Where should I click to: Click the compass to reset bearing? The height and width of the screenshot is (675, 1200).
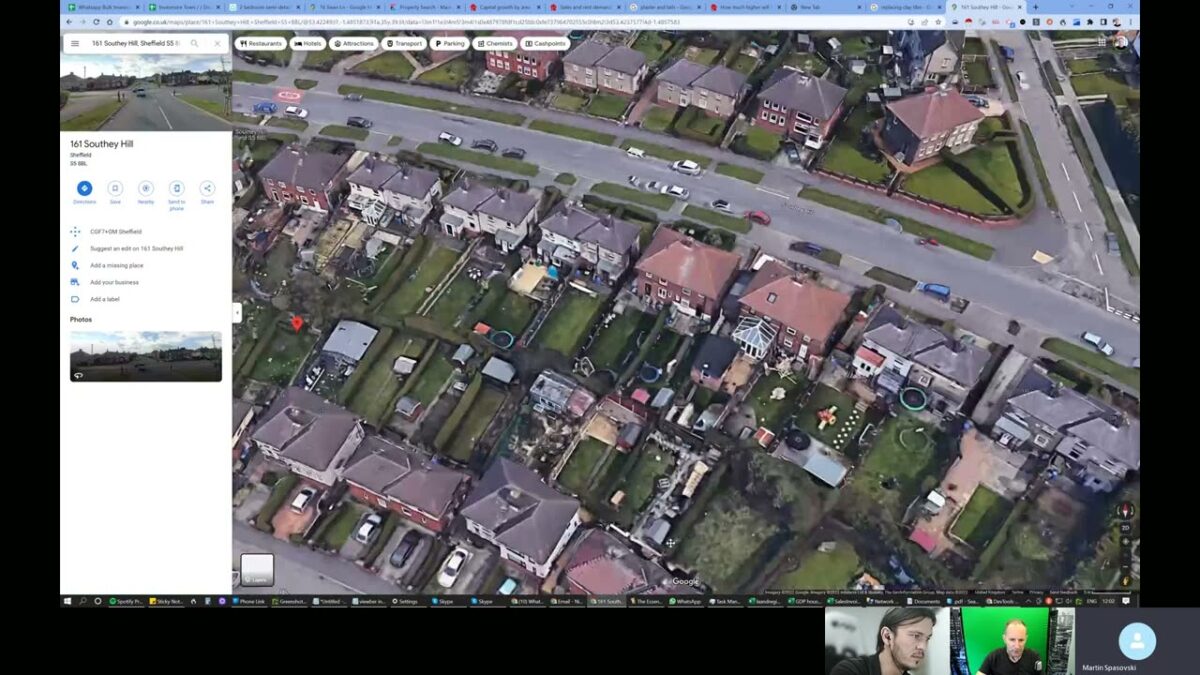[x=1125, y=511]
